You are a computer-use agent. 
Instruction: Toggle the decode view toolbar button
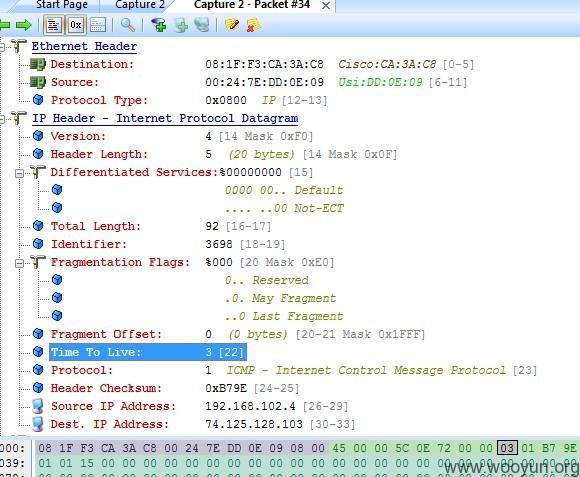pos(53,25)
